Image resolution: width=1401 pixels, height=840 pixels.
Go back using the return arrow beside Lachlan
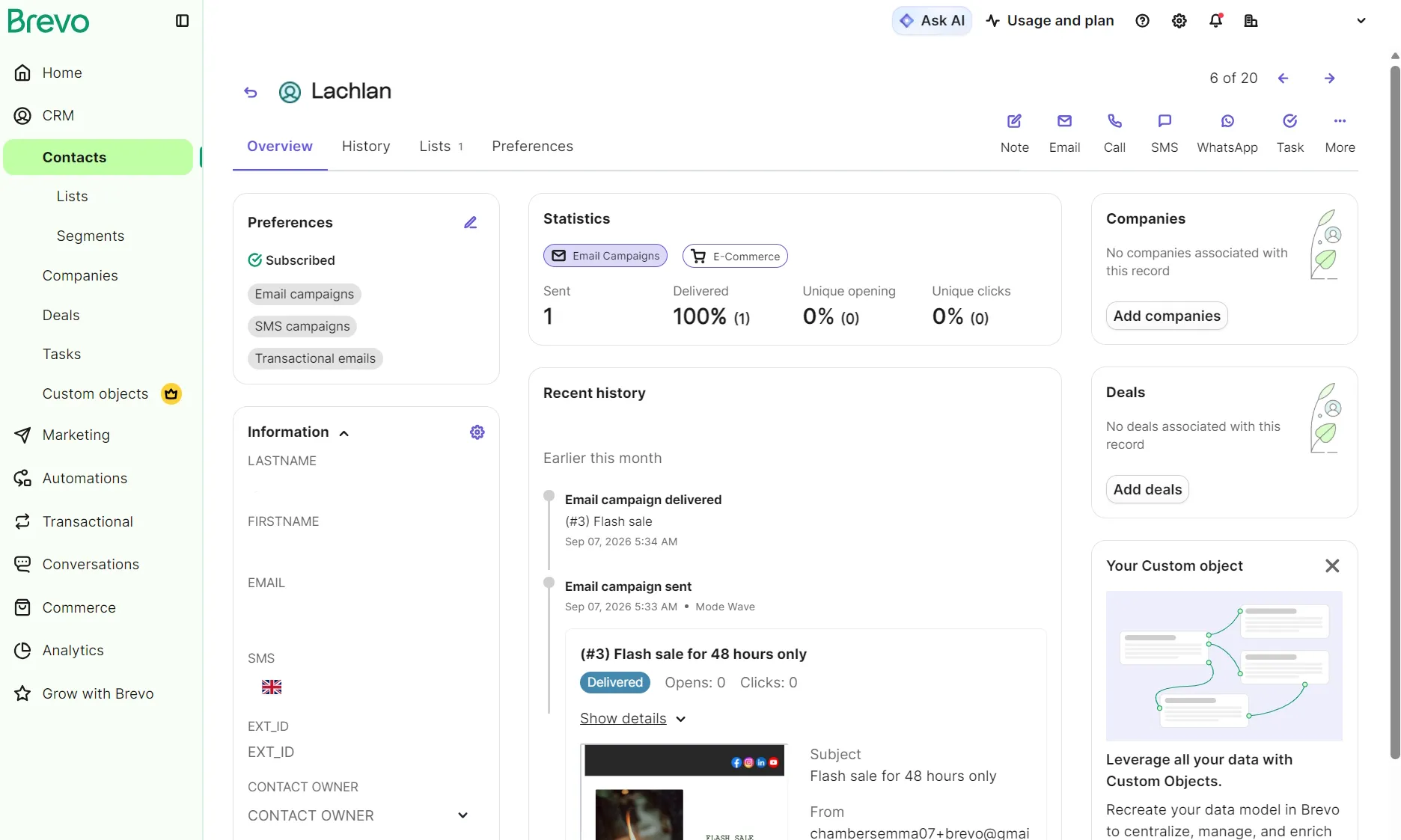251,92
